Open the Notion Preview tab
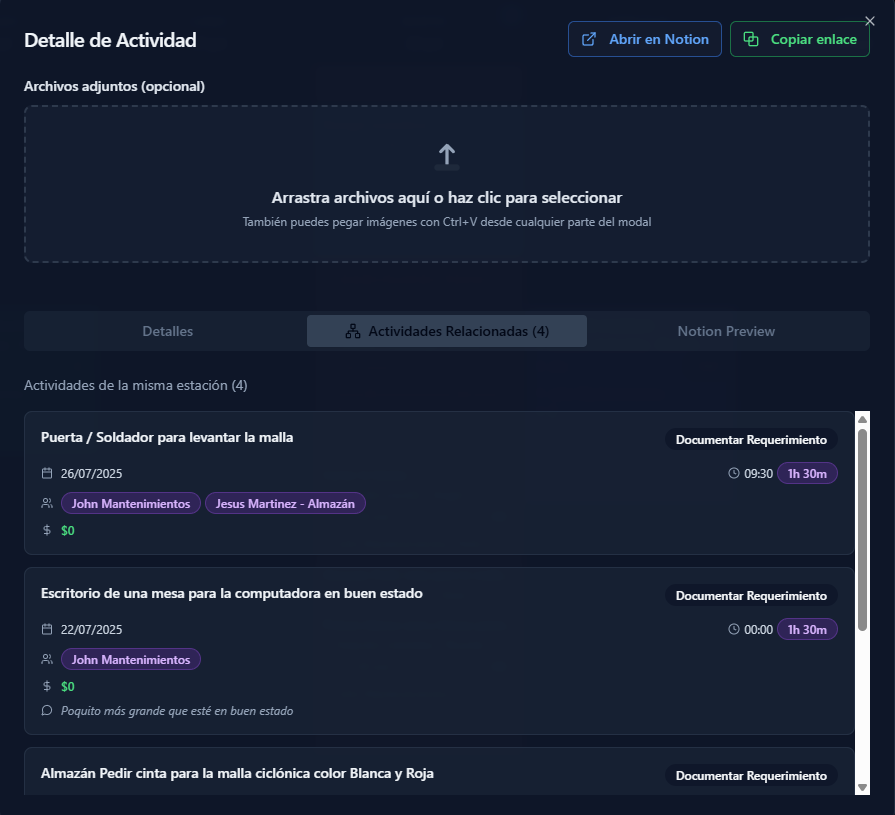The width and height of the screenshot is (895, 815). tap(726, 331)
